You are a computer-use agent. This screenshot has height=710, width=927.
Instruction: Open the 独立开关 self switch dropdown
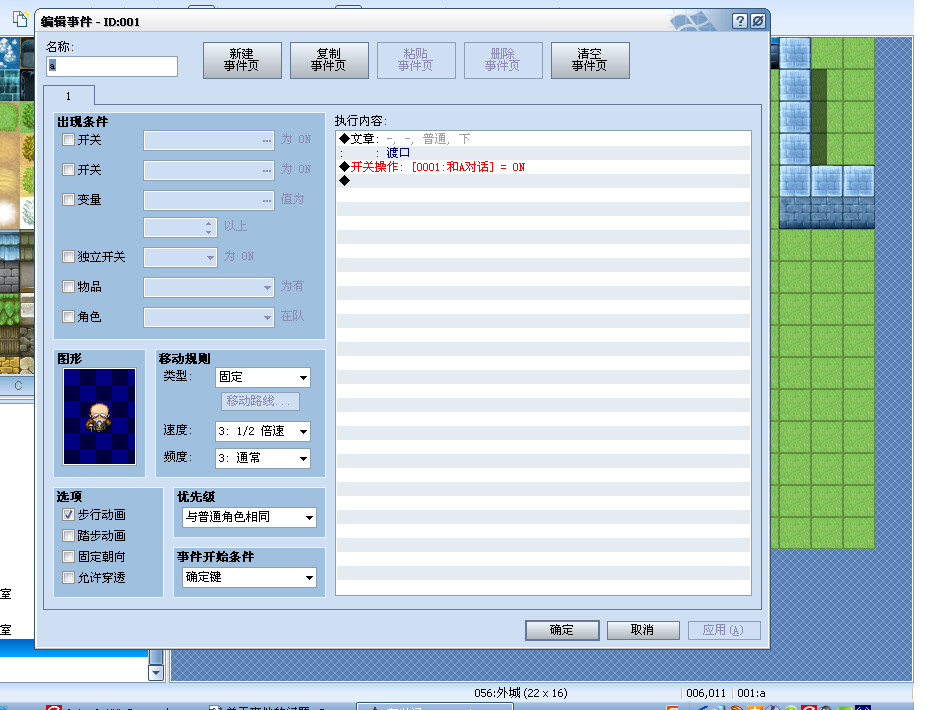click(x=181, y=257)
